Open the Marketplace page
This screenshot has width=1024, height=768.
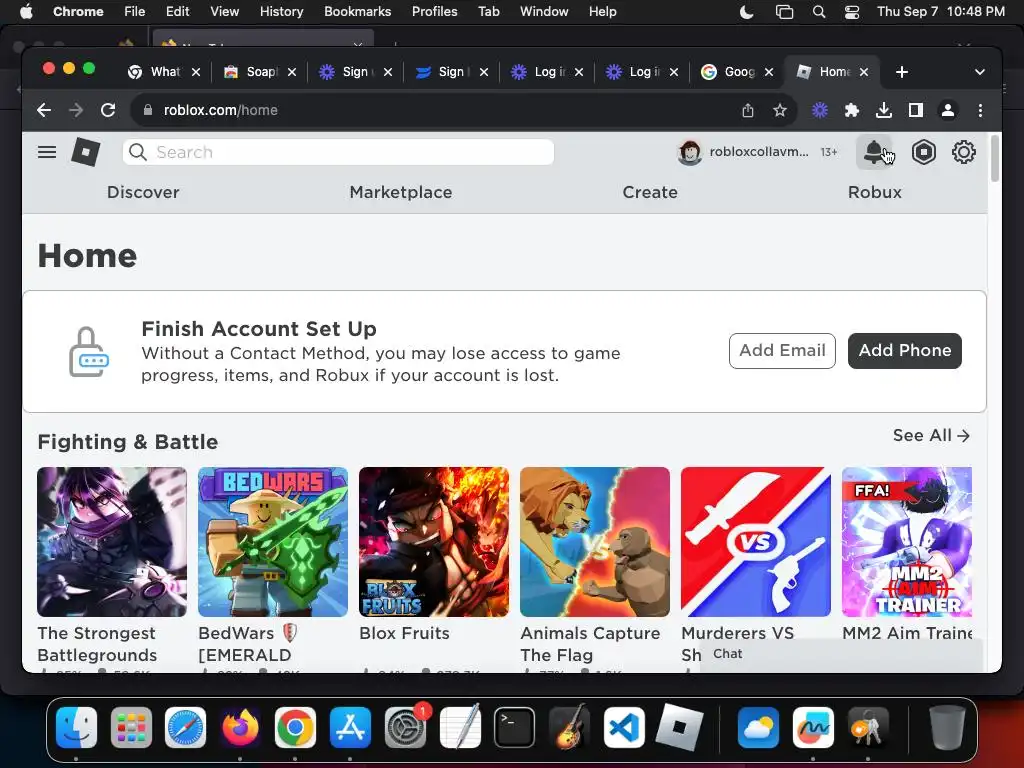[401, 193]
